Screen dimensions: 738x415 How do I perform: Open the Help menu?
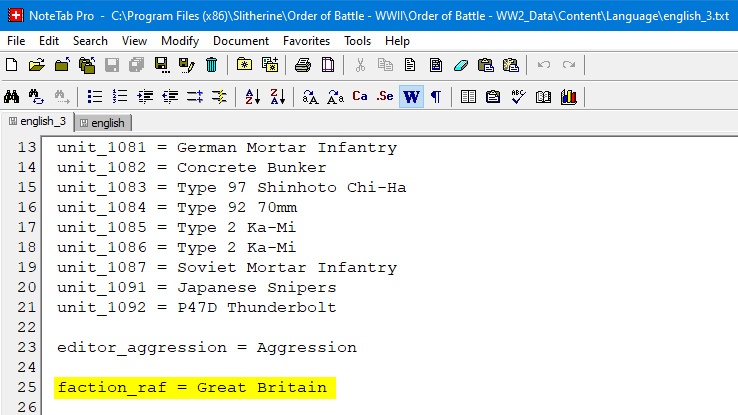point(397,41)
